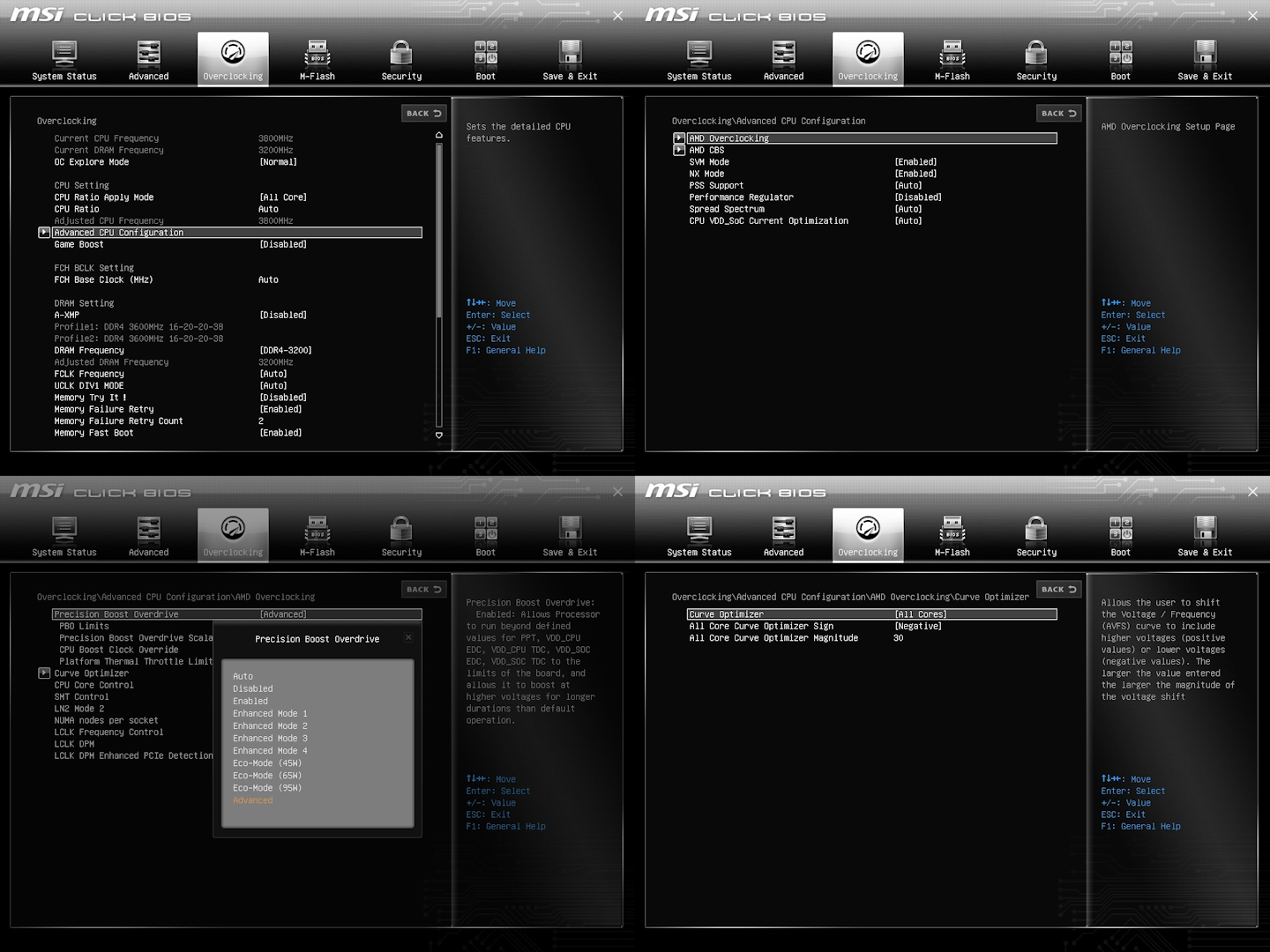
Task: Click BACK in the Curve Optimizer window
Action: 1059,590
